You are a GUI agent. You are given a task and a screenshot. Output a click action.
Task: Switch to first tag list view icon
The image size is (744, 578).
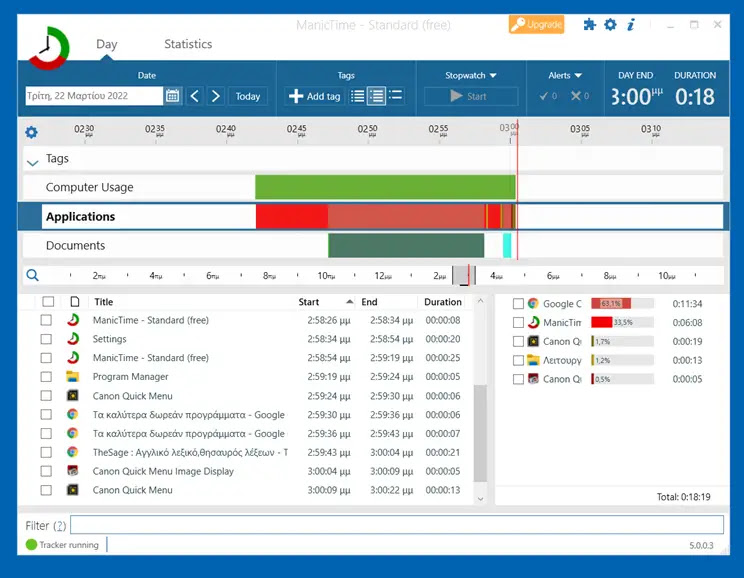click(357, 96)
